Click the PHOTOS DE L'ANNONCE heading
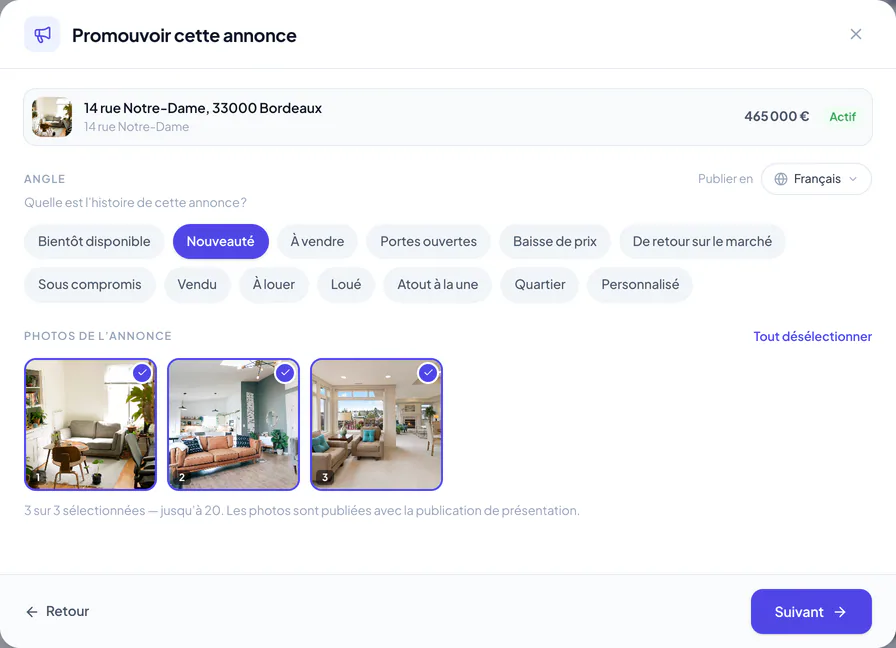This screenshot has width=896, height=648. click(98, 336)
